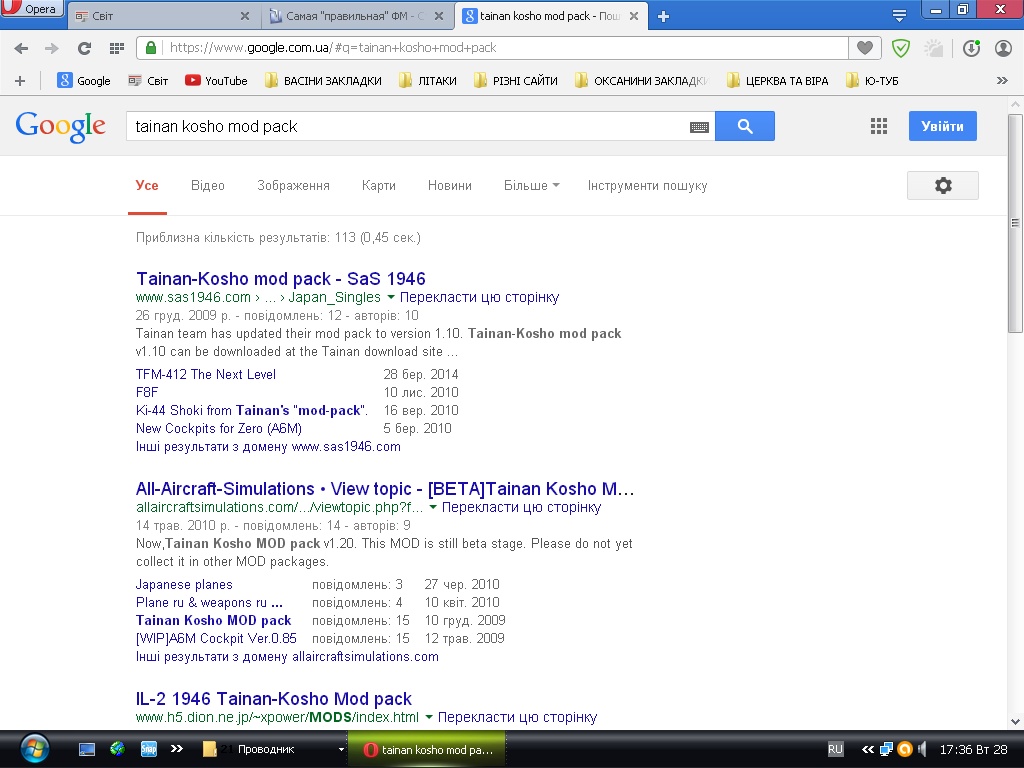Select the Новини search tab
This screenshot has height=768, width=1024.
[449, 185]
